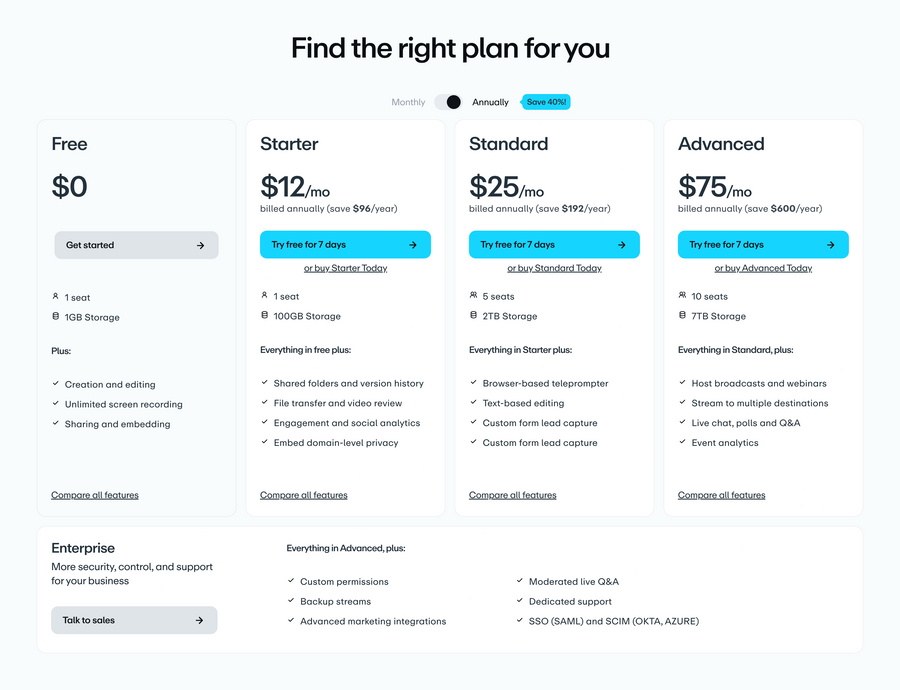Click the arrow icon in Advanced trial button
This screenshot has width=900, height=690.
point(829,244)
